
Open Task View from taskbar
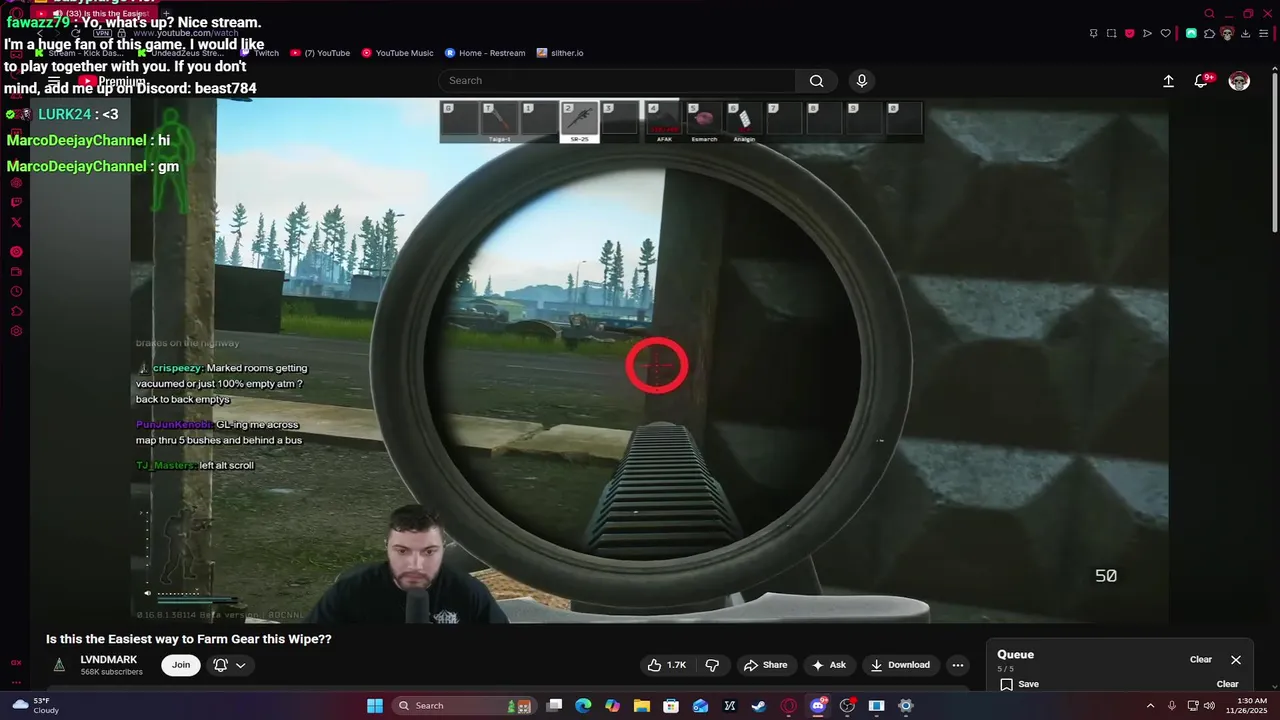554,706
